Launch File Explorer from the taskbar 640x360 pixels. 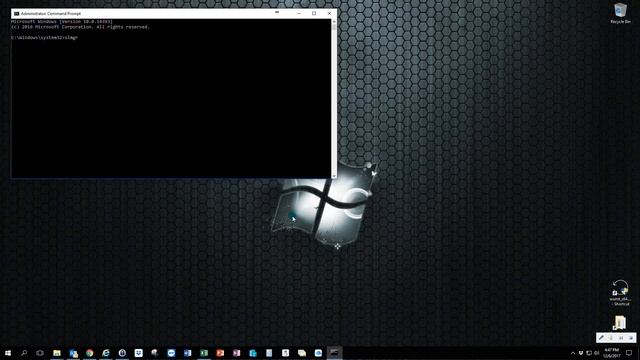point(57,353)
